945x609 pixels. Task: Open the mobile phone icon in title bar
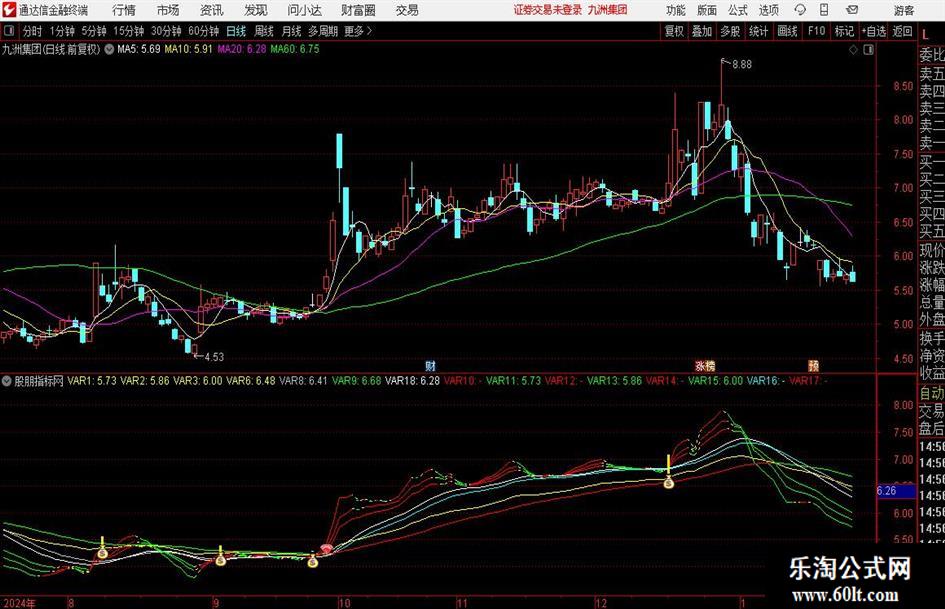pos(824,10)
